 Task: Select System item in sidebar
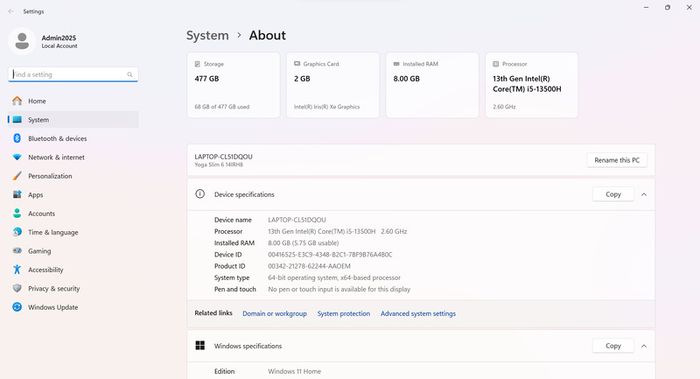pos(73,120)
